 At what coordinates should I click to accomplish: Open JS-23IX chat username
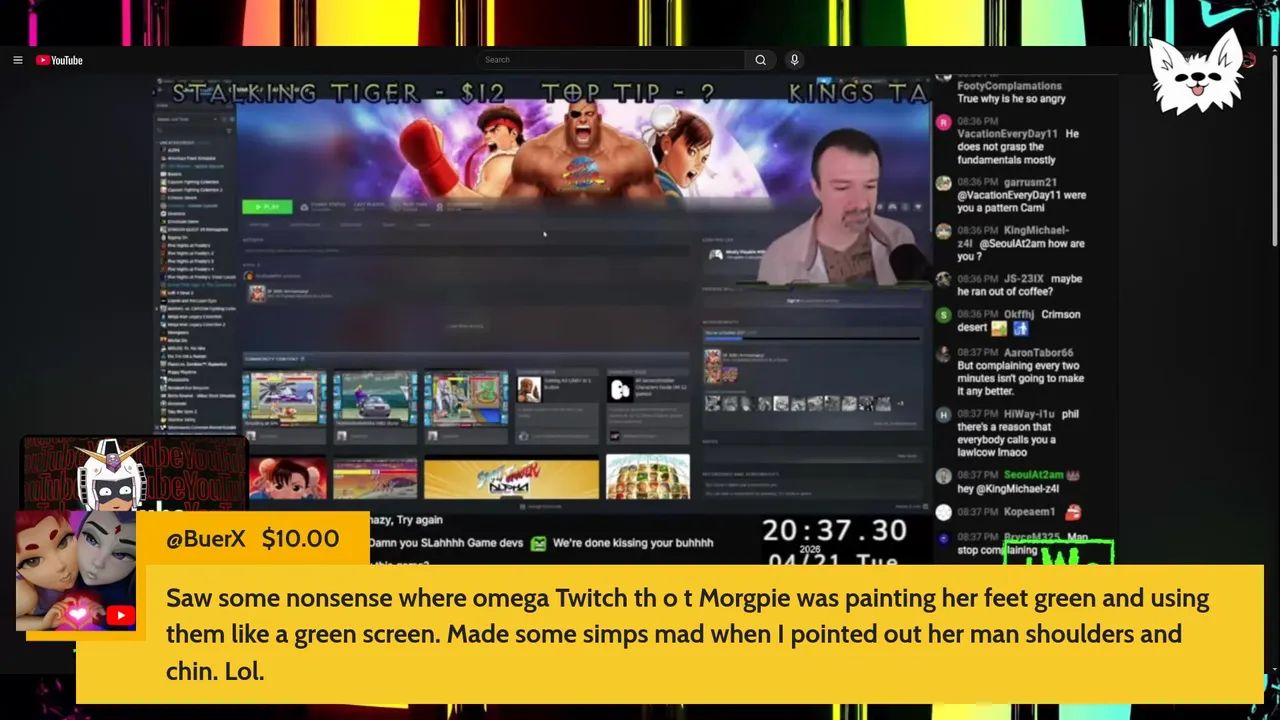coord(1026,279)
